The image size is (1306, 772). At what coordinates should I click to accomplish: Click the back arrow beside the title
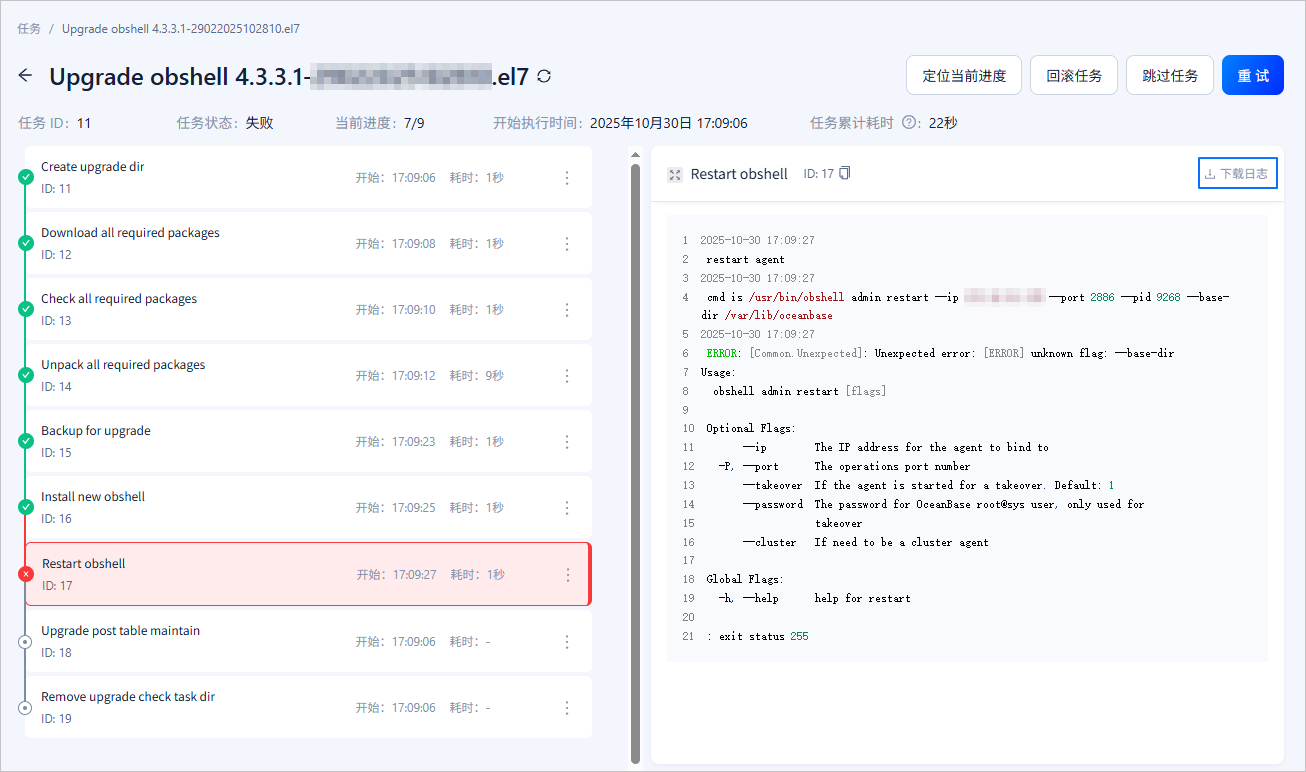pyautogui.click(x=26, y=76)
